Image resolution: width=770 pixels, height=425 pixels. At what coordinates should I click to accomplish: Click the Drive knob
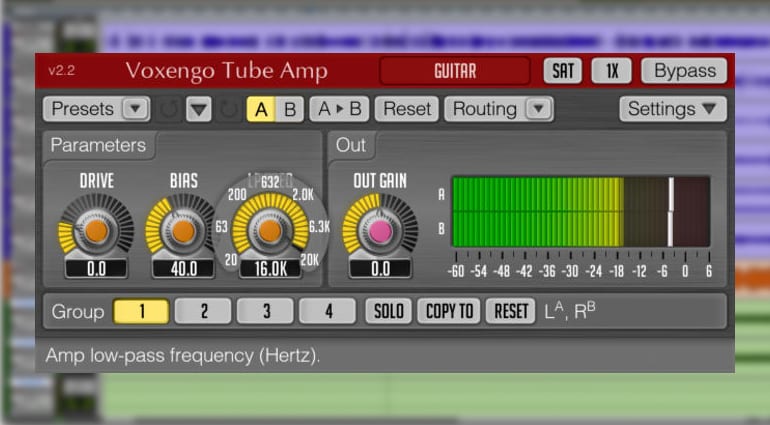(x=96, y=230)
